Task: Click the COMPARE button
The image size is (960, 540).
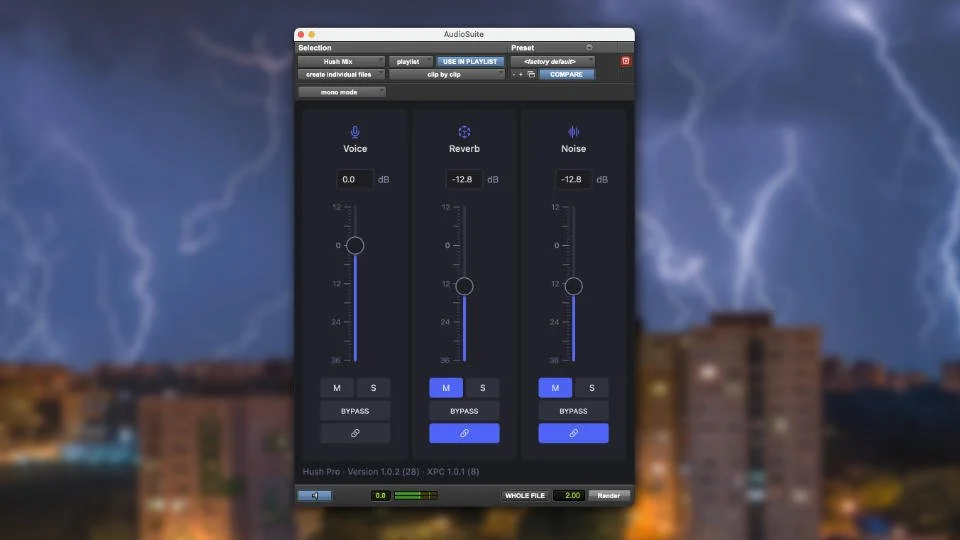Action: (566, 75)
